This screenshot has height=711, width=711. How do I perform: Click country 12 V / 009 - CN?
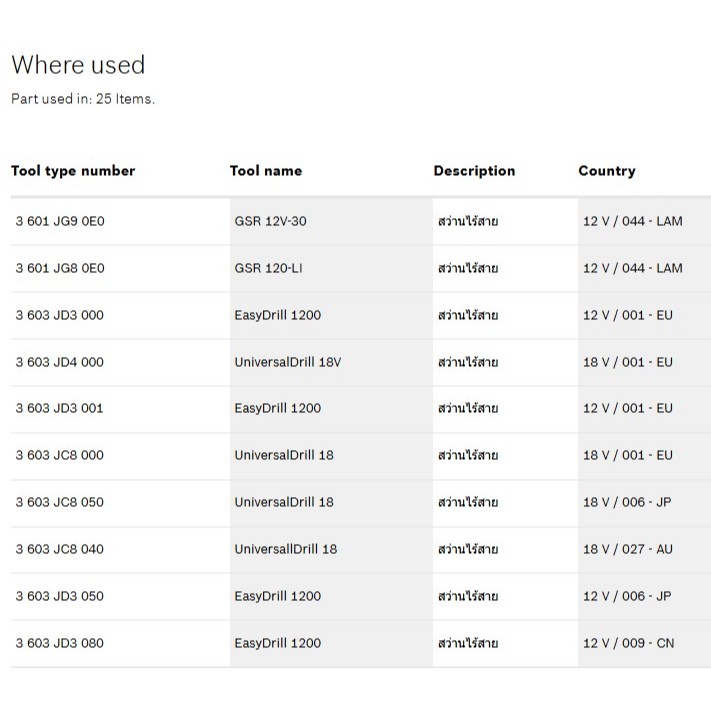pyautogui.click(x=629, y=643)
